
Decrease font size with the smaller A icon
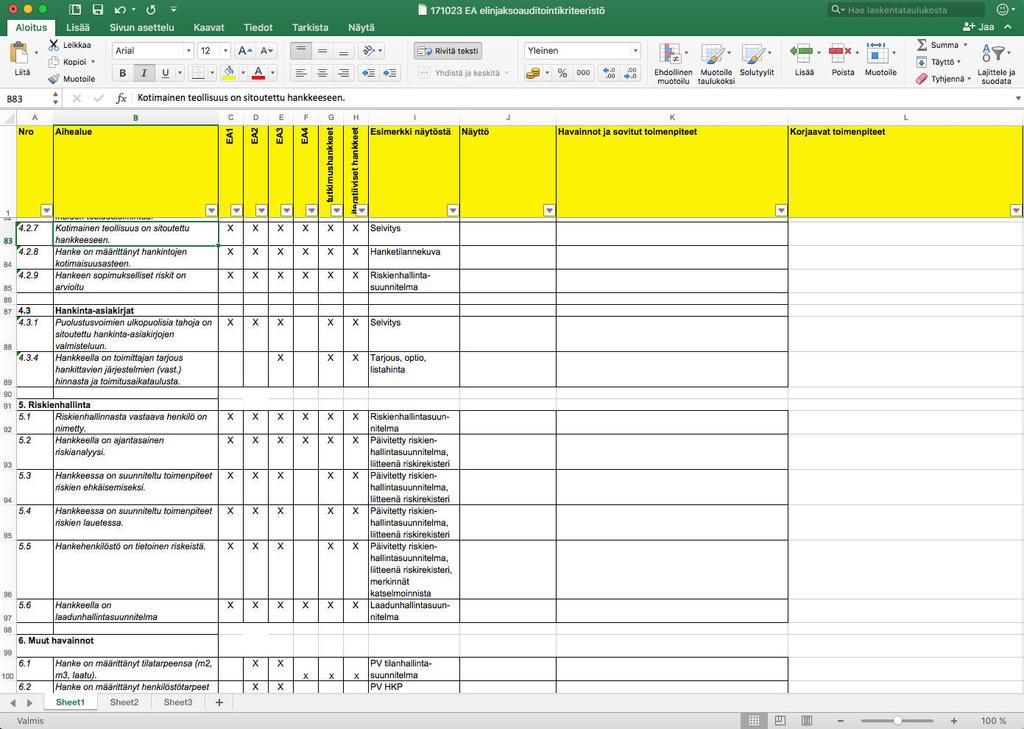click(x=266, y=51)
